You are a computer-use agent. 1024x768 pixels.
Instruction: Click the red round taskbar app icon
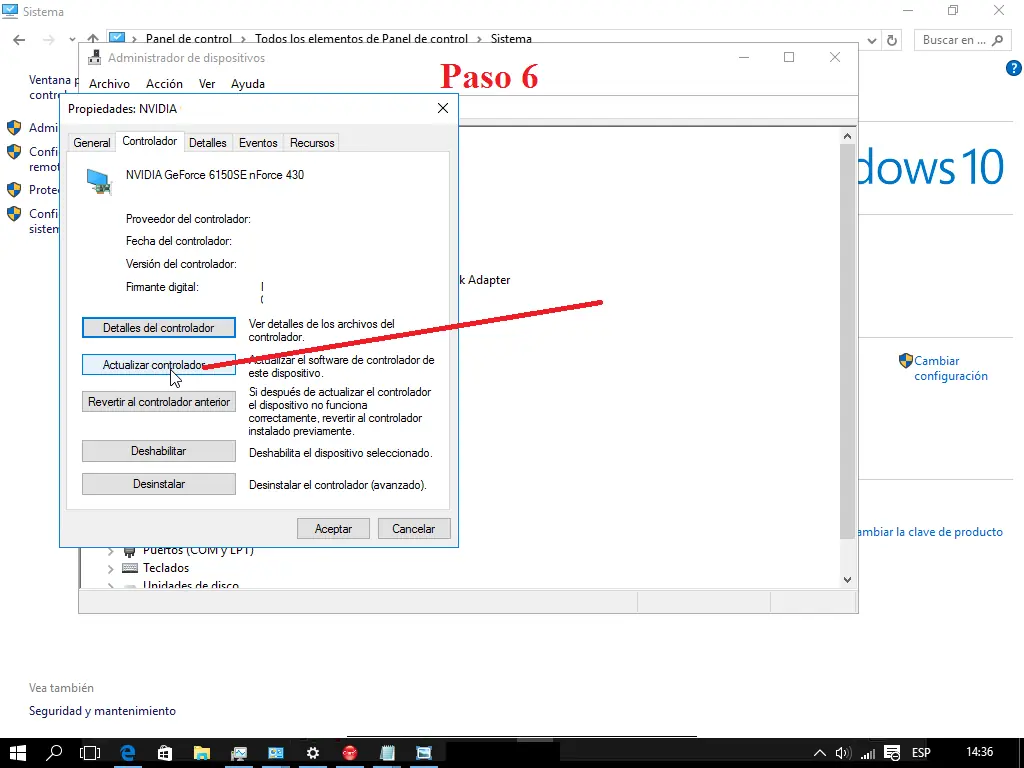pos(350,753)
